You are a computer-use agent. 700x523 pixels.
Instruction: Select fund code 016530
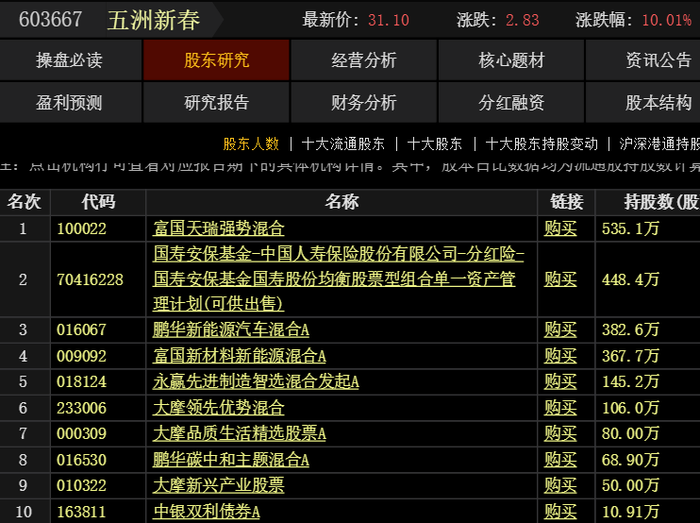pyautogui.click(x=81, y=460)
